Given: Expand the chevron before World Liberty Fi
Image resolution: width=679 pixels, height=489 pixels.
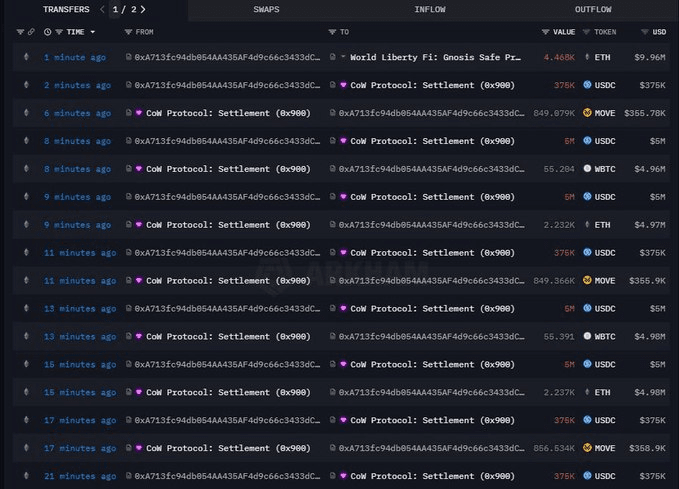Looking at the screenshot, I should [344, 57].
